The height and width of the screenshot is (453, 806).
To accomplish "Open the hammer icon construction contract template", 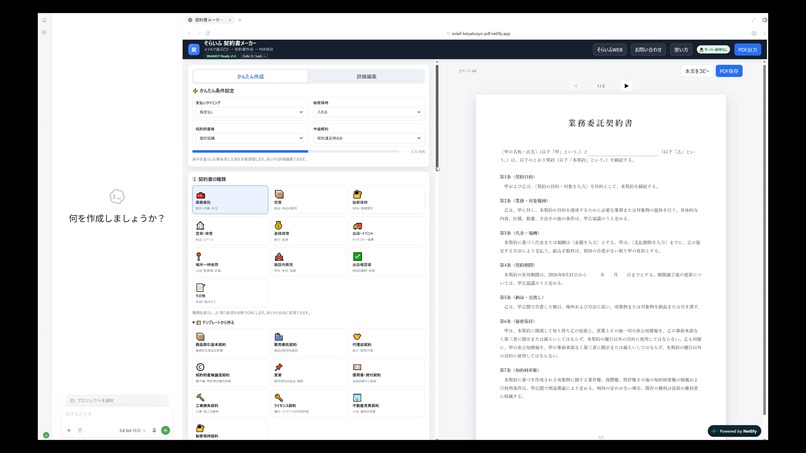I will [x=230, y=403].
